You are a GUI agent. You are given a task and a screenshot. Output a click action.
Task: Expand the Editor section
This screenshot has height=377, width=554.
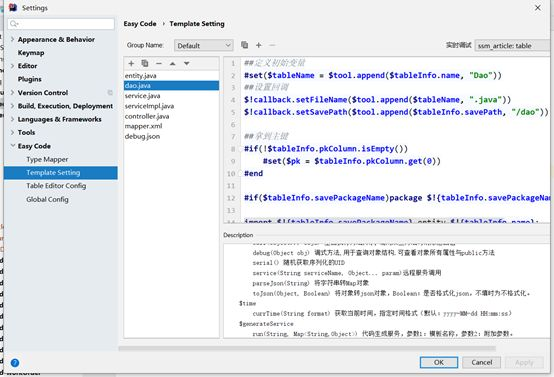click(12, 66)
